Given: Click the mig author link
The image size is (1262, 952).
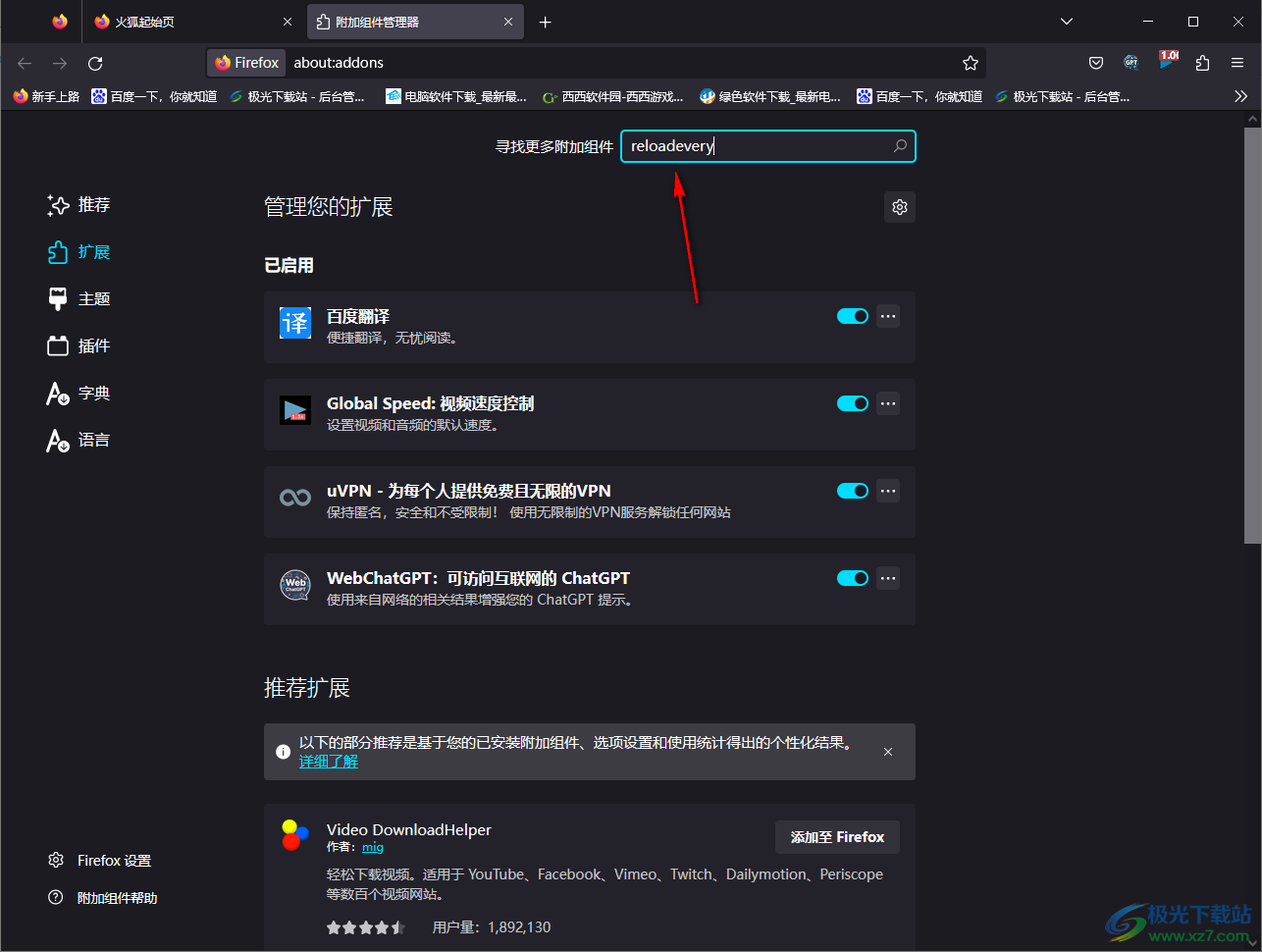Looking at the screenshot, I should click(x=373, y=847).
